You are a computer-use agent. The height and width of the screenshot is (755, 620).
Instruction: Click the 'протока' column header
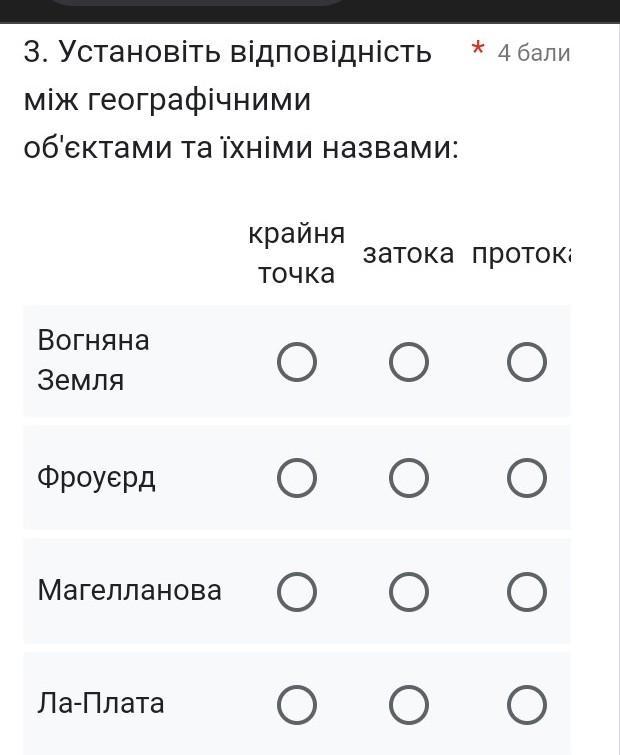click(521, 254)
